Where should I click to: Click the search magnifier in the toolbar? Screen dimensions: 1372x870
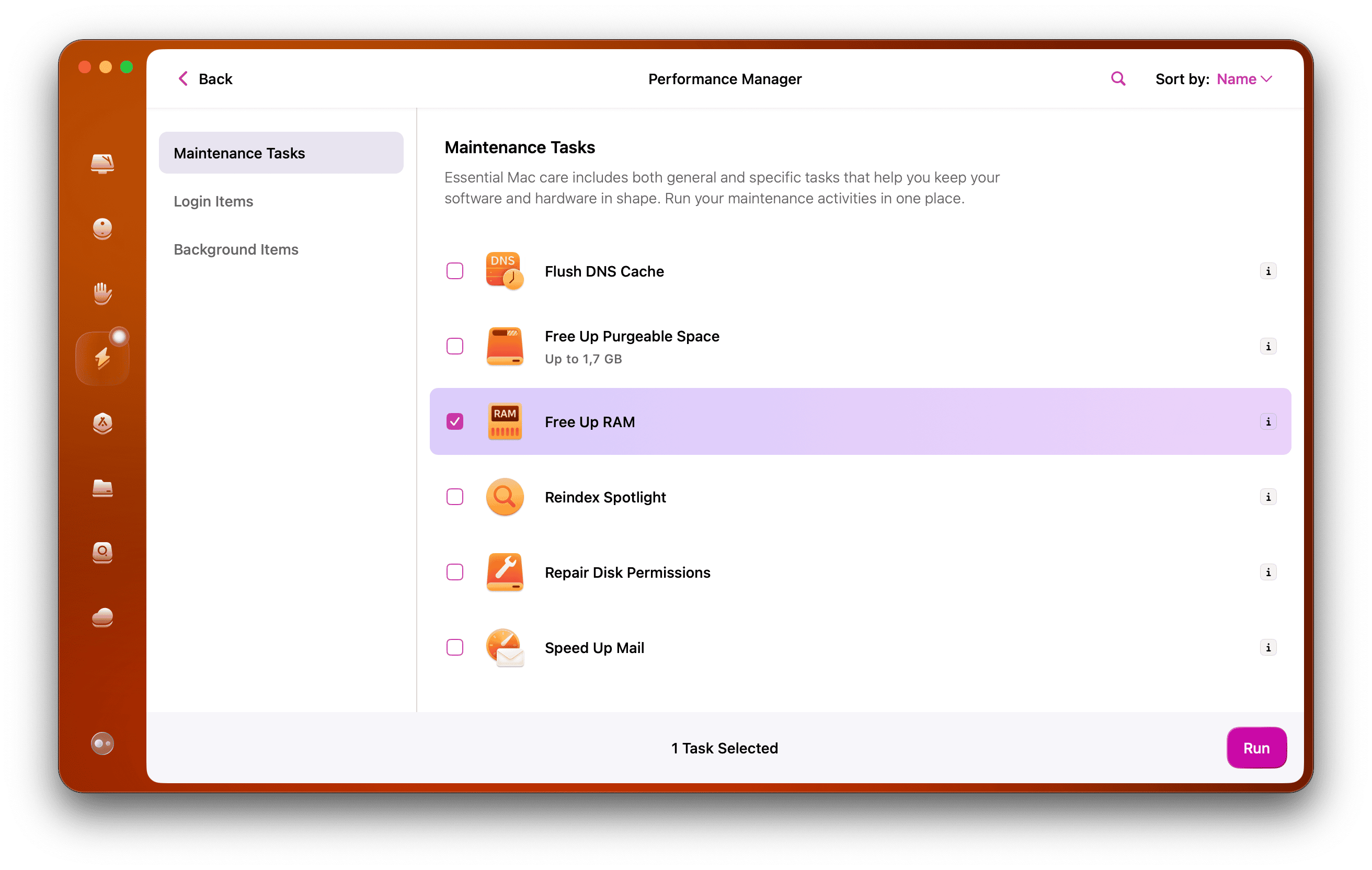[x=1117, y=78]
